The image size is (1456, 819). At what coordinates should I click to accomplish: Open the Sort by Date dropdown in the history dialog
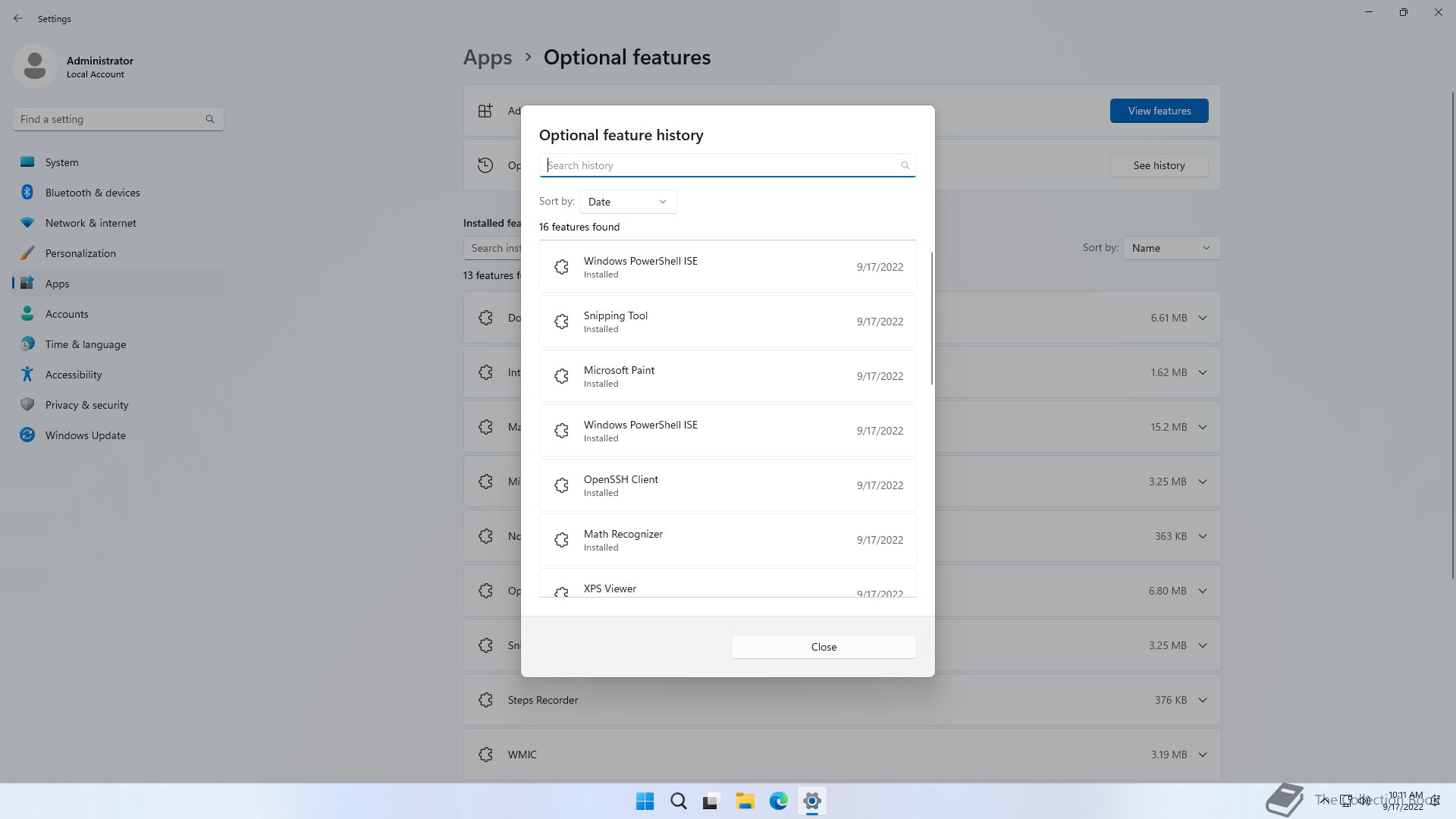(x=628, y=202)
